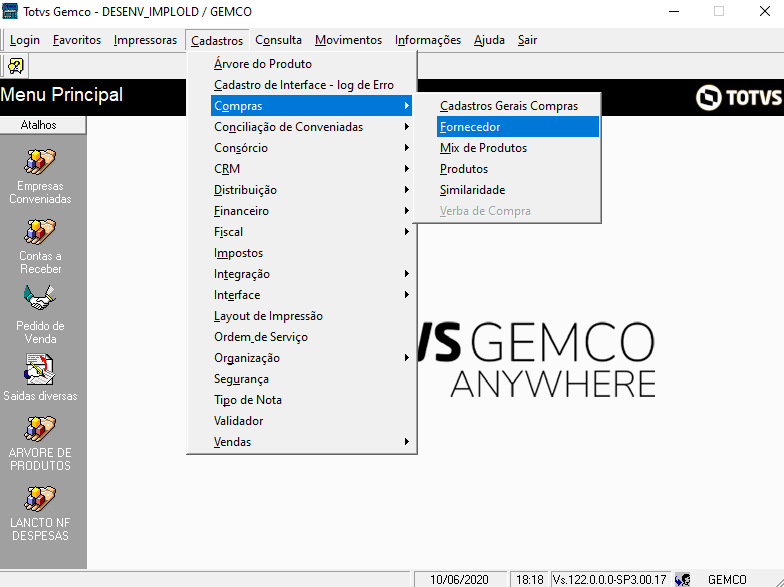Open Contas a Receber shortcut icon
784x587 pixels.
pos(40,232)
